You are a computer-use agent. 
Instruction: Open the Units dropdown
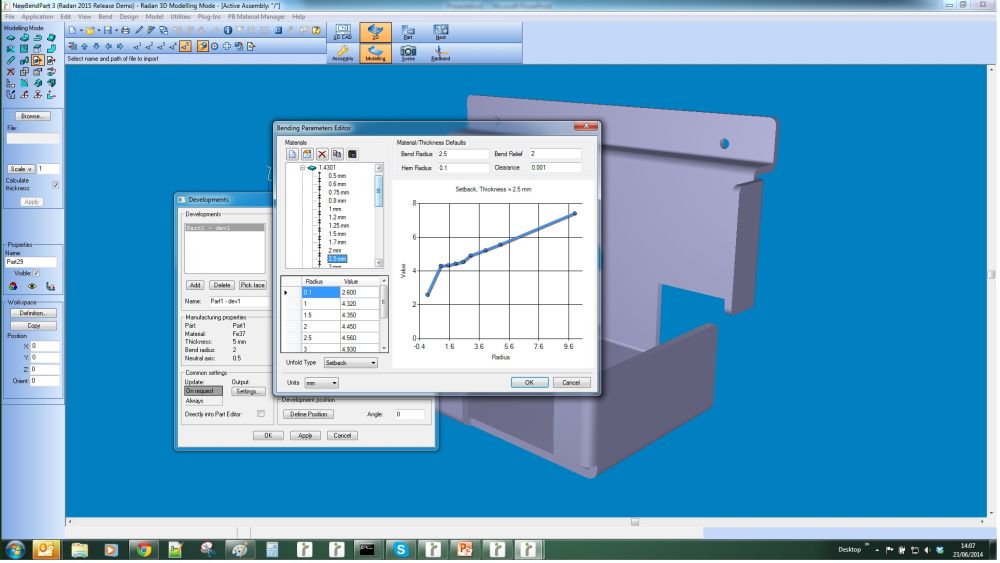pos(321,382)
